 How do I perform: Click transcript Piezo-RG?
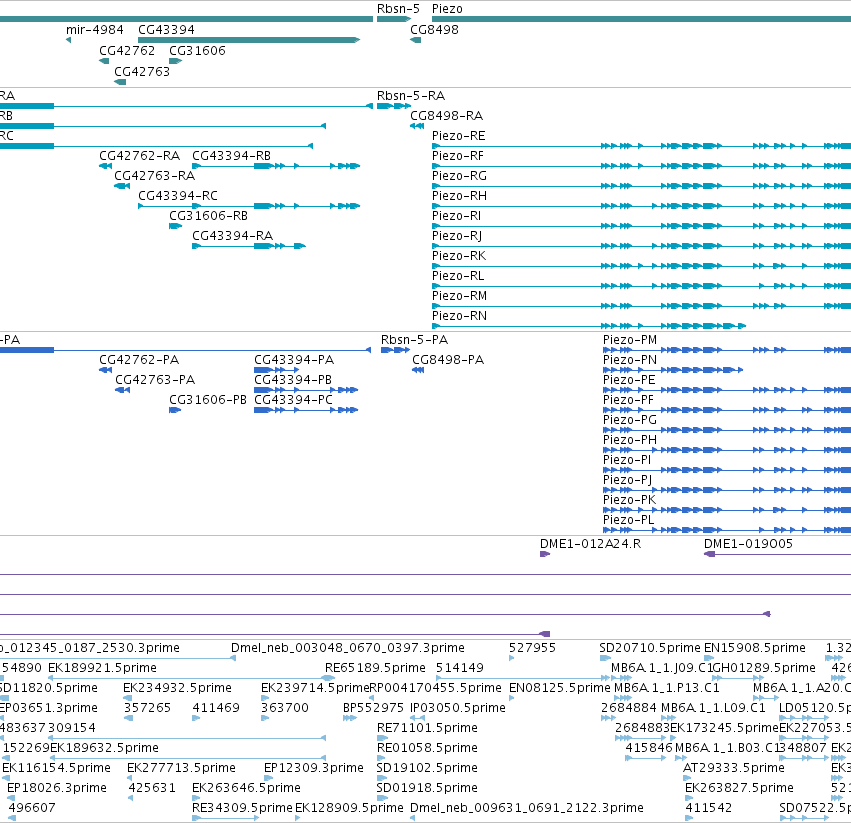pyautogui.click(x=459, y=176)
